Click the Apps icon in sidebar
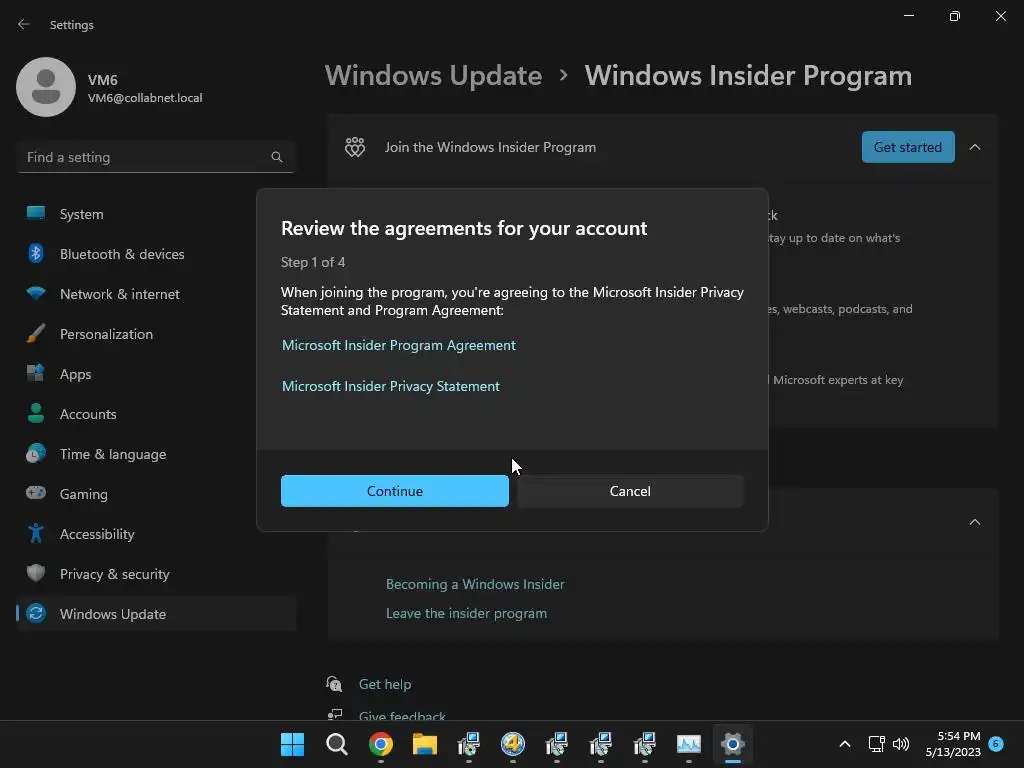Image resolution: width=1024 pixels, height=768 pixels. [x=36, y=373]
